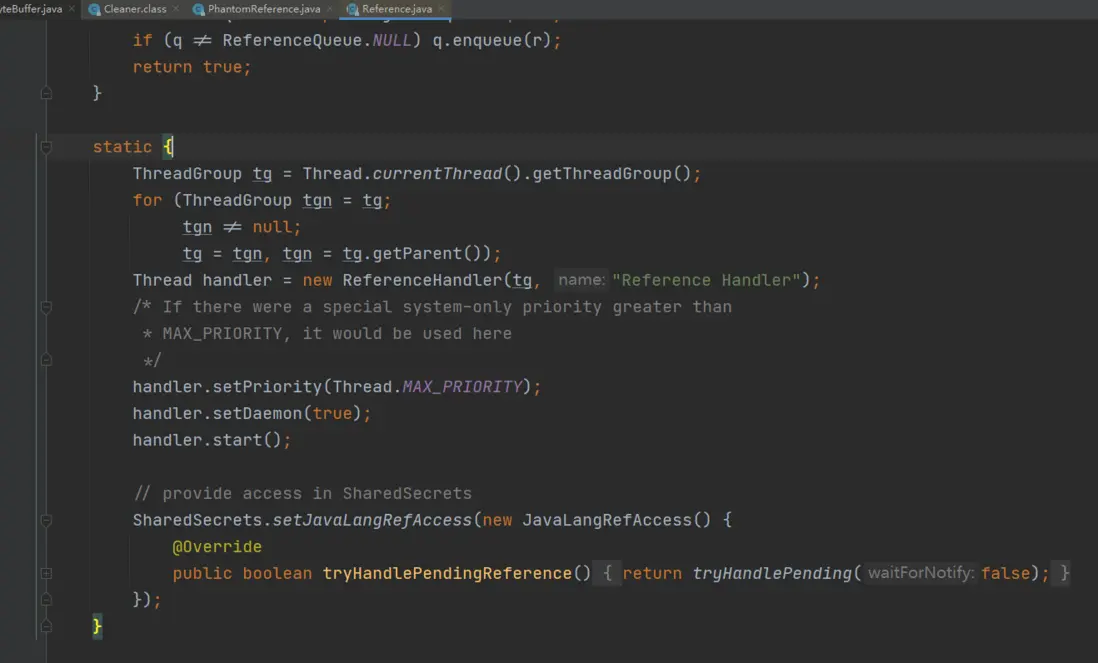This screenshot has height=663, width=1098.
Task: Click 'Thread handler' variable declaration
Action: [x=202, y=280]
